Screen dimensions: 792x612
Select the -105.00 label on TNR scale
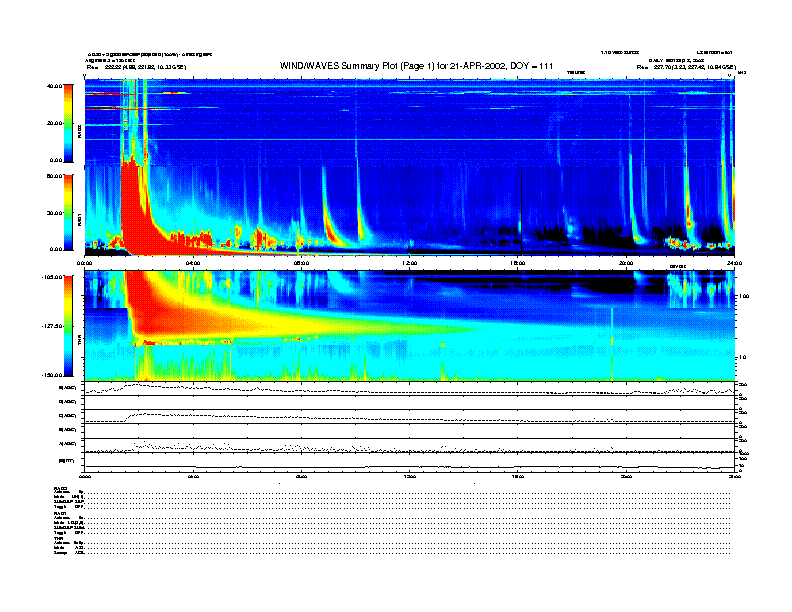pos(53,277)
